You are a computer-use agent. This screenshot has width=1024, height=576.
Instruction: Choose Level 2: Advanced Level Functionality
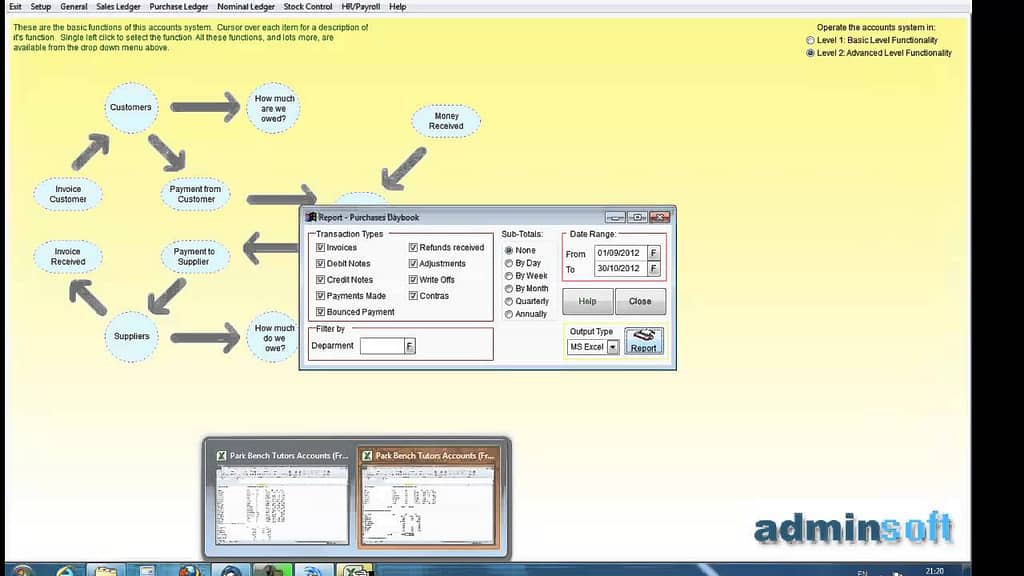810,53
